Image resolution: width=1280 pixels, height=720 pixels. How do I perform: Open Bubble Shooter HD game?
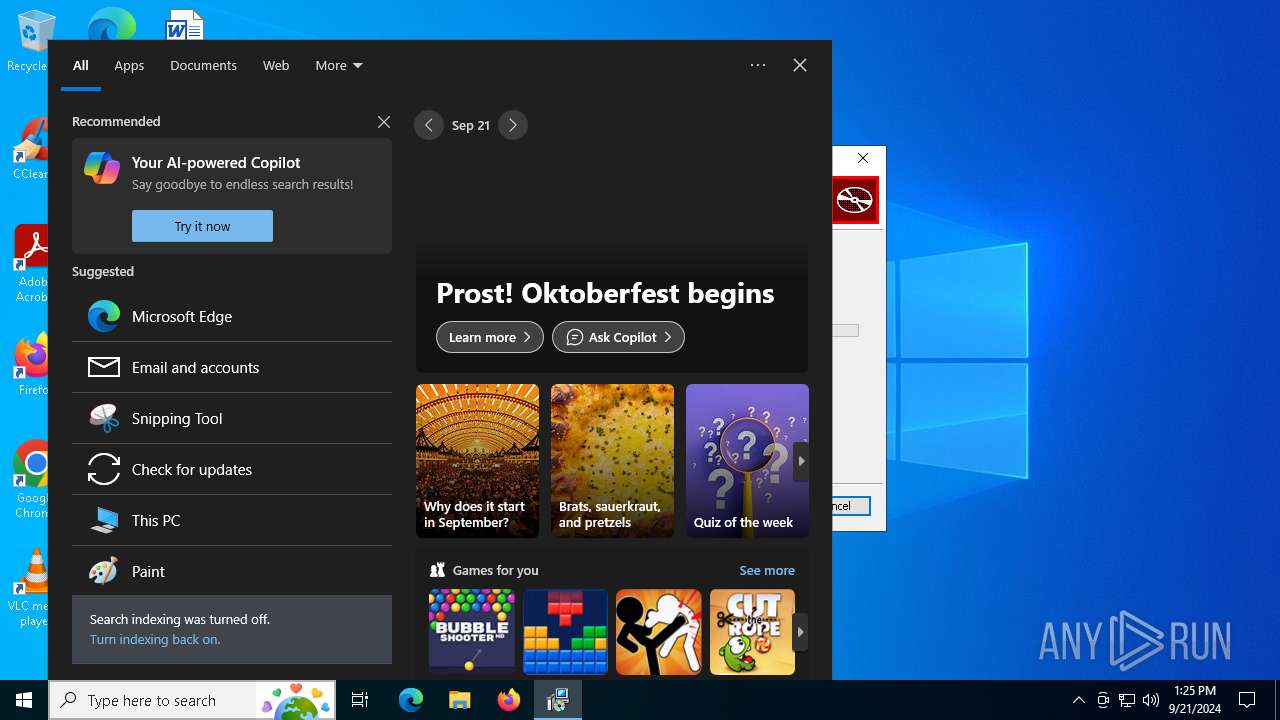coord(471,631)
